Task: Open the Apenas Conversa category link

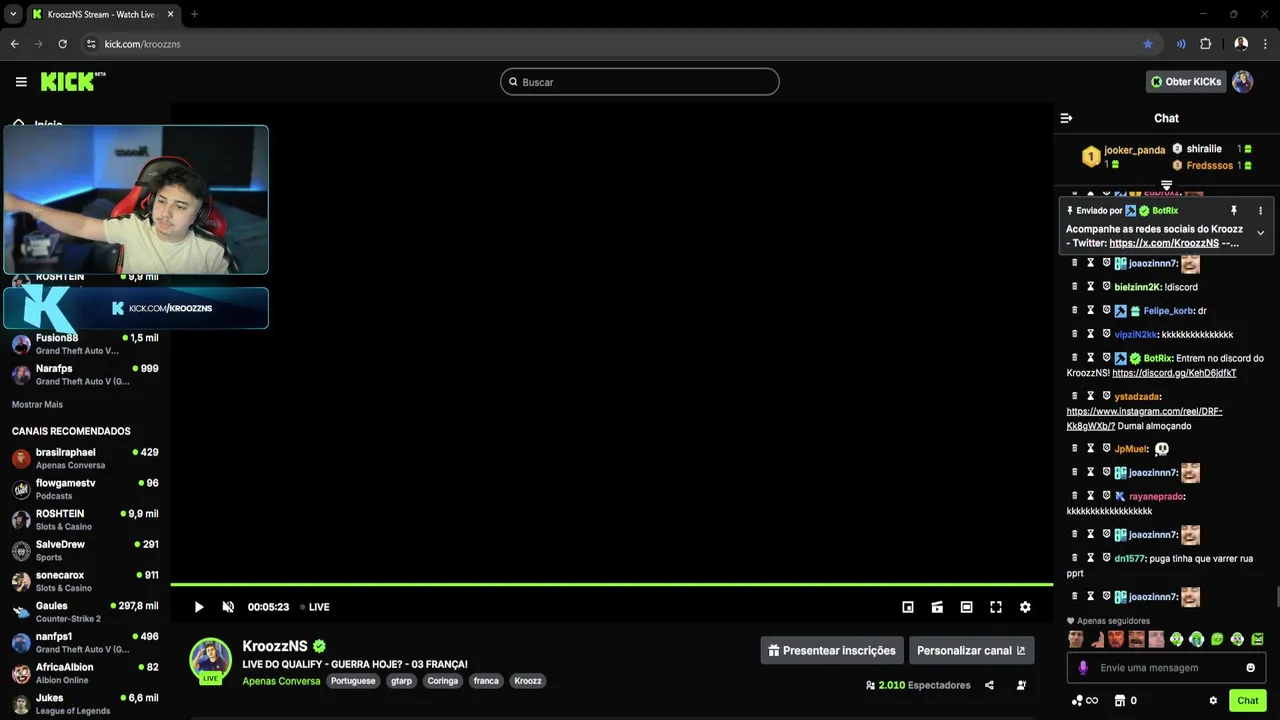Action: coord(281,681)
